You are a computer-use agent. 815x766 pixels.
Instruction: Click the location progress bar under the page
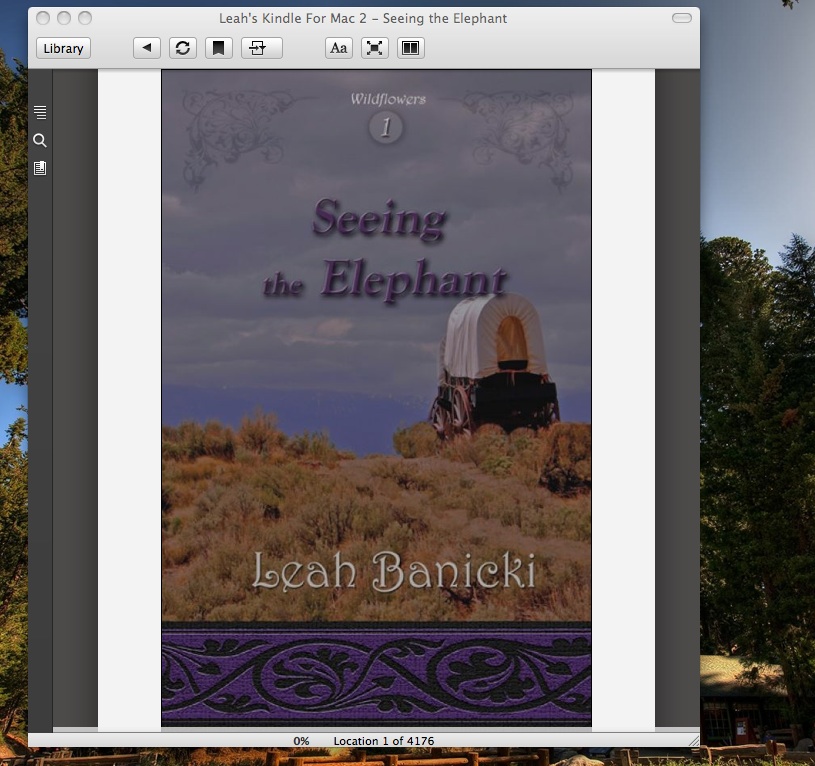coord(376,730)
